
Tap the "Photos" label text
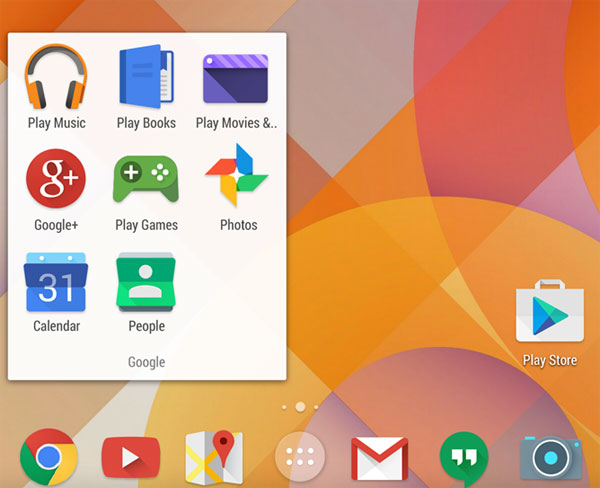point(238,225)
